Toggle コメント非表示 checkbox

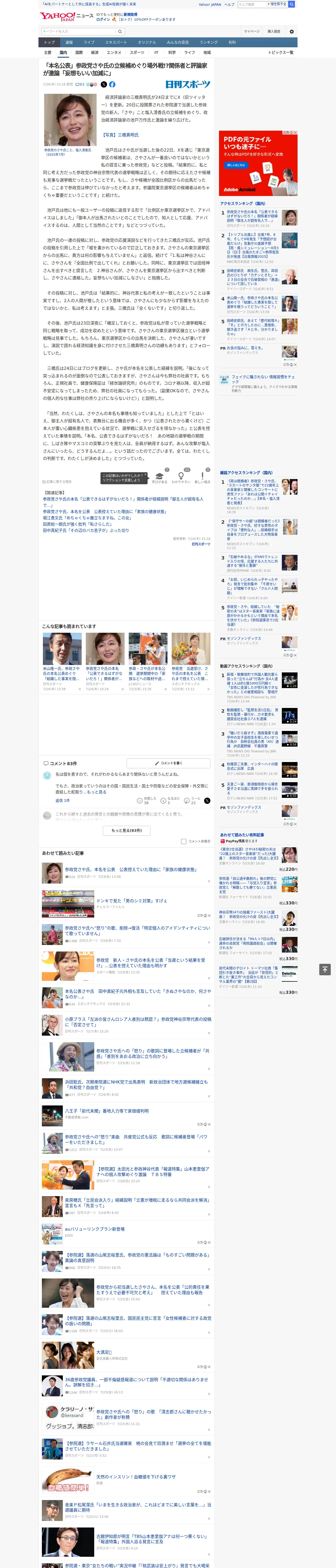[183, 841]
